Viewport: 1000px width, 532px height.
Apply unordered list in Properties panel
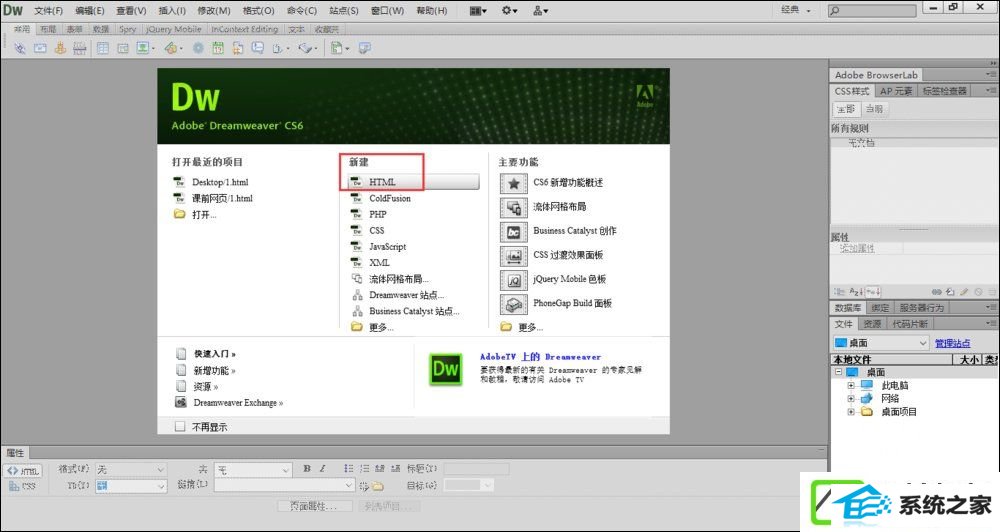coord(348,468)
